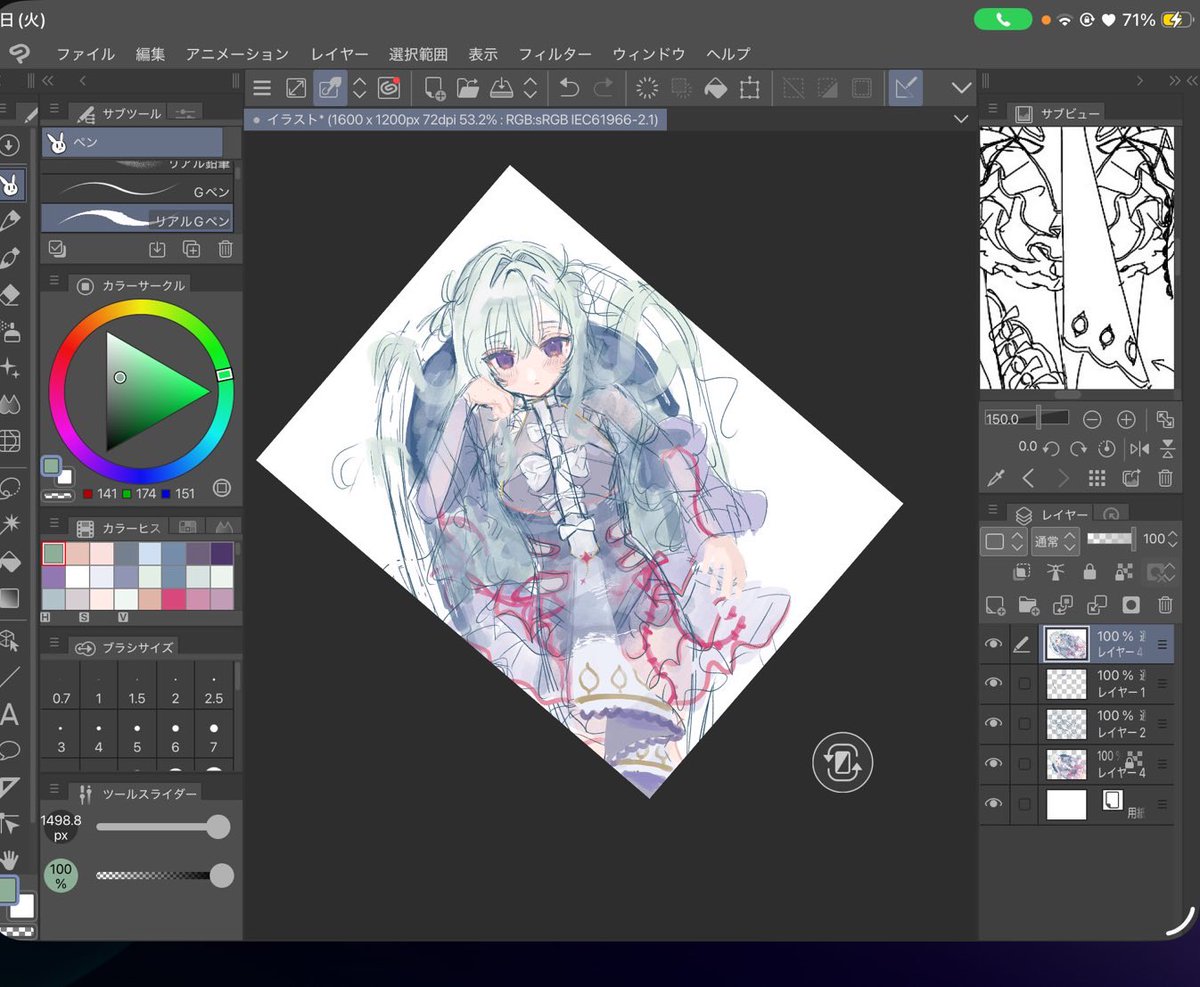Toggle lock layer padlock icon
This screenshot has height=987, width=1200.
(1089, 571)
